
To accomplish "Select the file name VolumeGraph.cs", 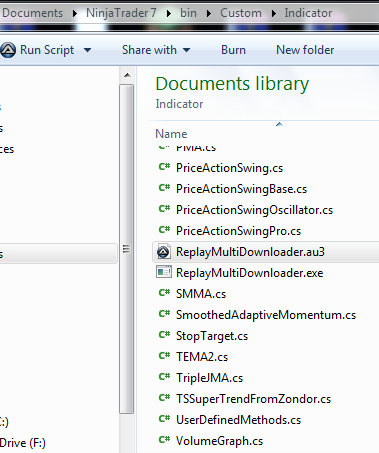I will [x=219, y=441].
